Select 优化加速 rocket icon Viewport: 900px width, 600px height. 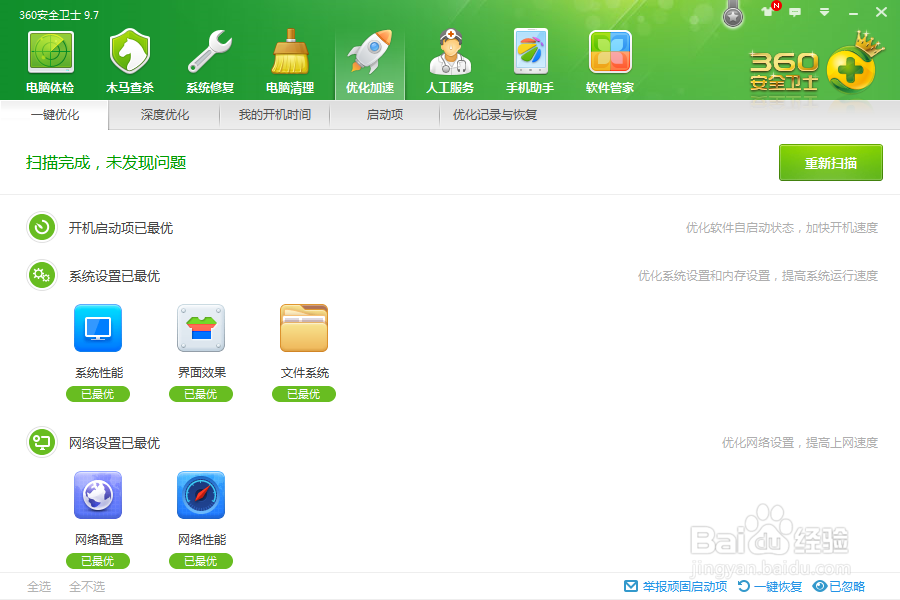(x=370, y=52)
